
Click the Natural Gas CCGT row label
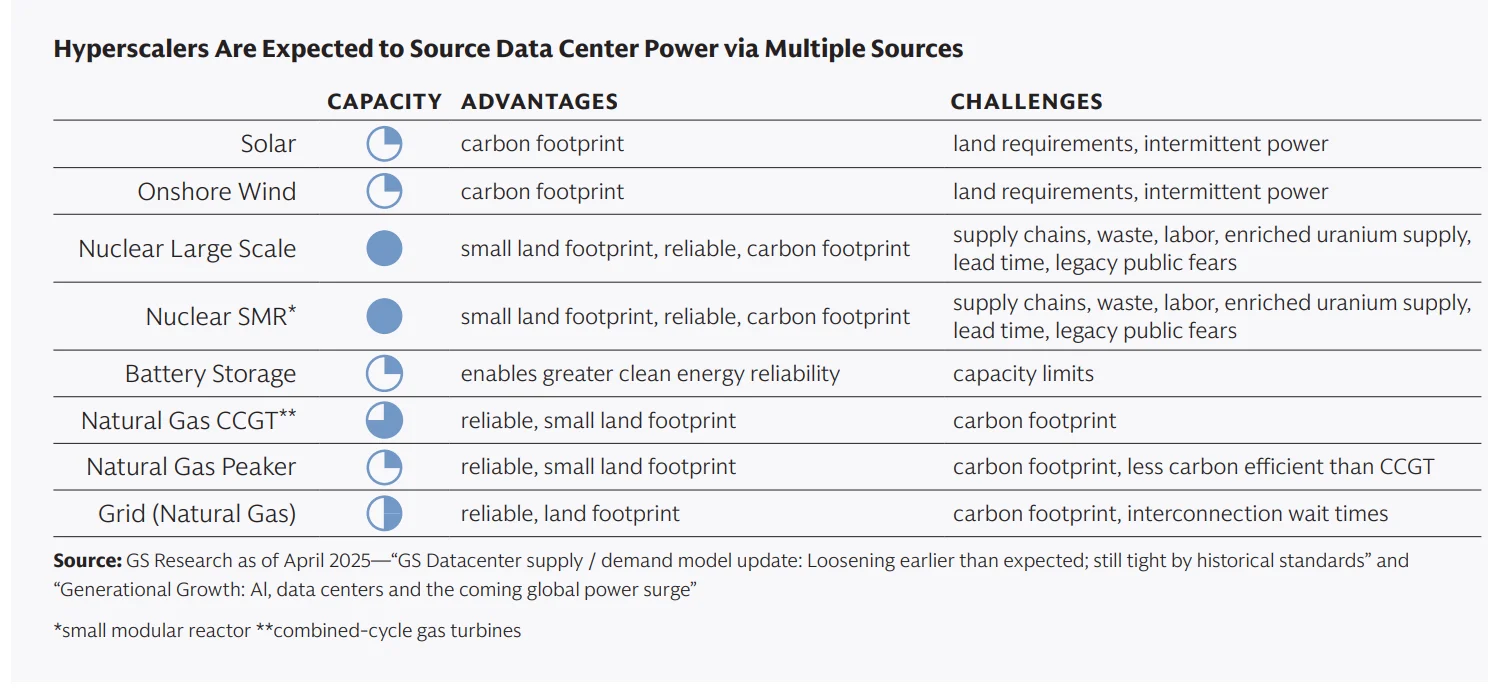188,421
